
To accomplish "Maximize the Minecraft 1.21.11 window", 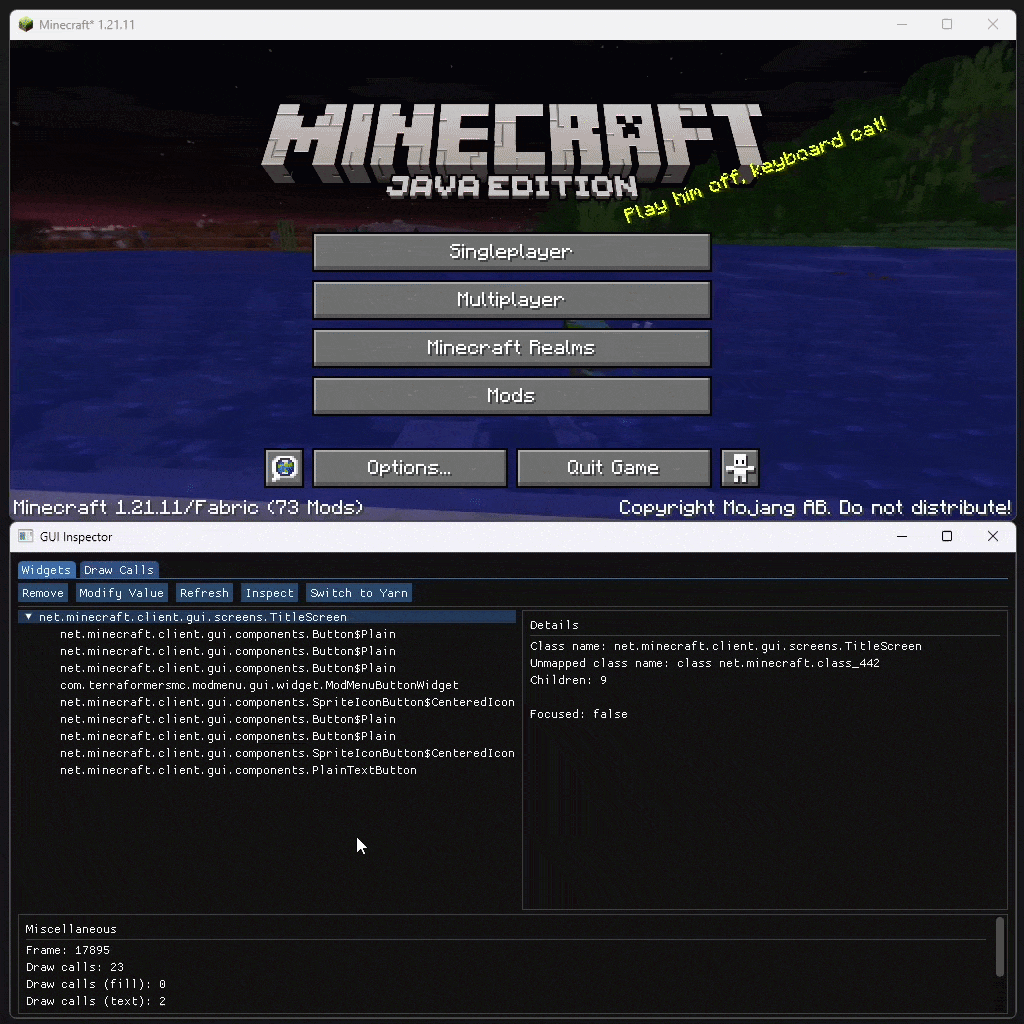I will coord(947,24).
